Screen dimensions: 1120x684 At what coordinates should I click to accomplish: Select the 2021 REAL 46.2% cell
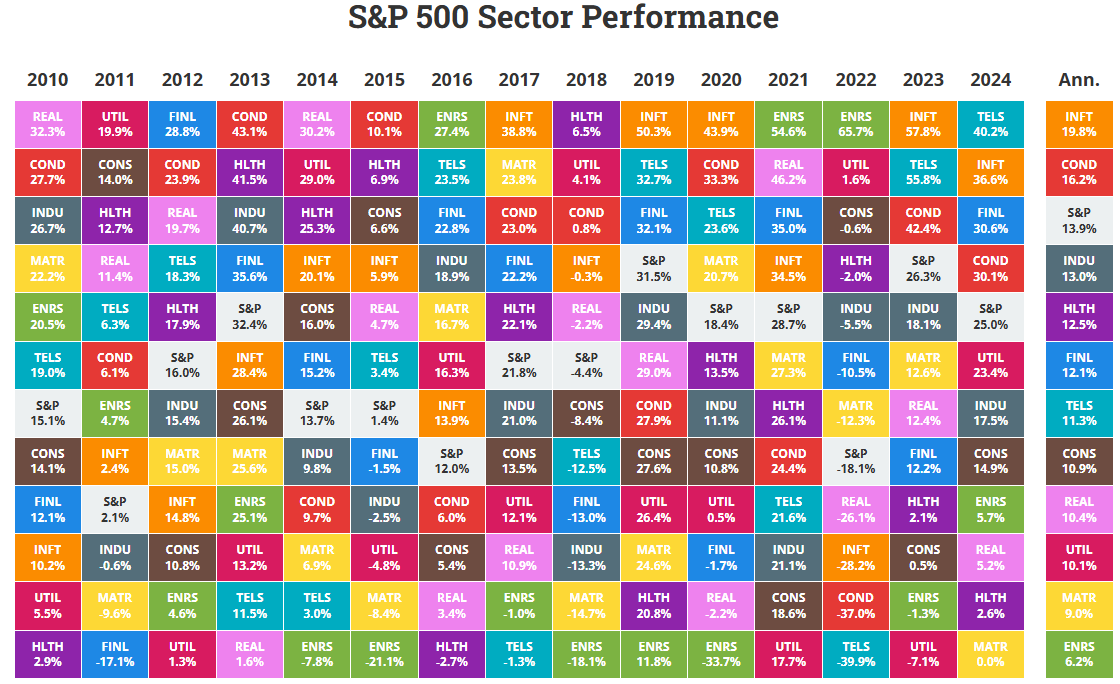(x=788, y=172)
